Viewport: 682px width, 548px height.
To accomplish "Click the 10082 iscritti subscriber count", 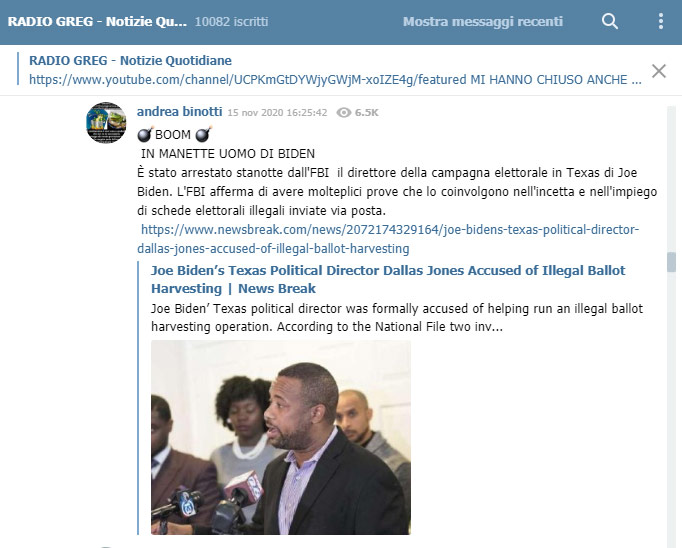I will [x=231, y=22].
